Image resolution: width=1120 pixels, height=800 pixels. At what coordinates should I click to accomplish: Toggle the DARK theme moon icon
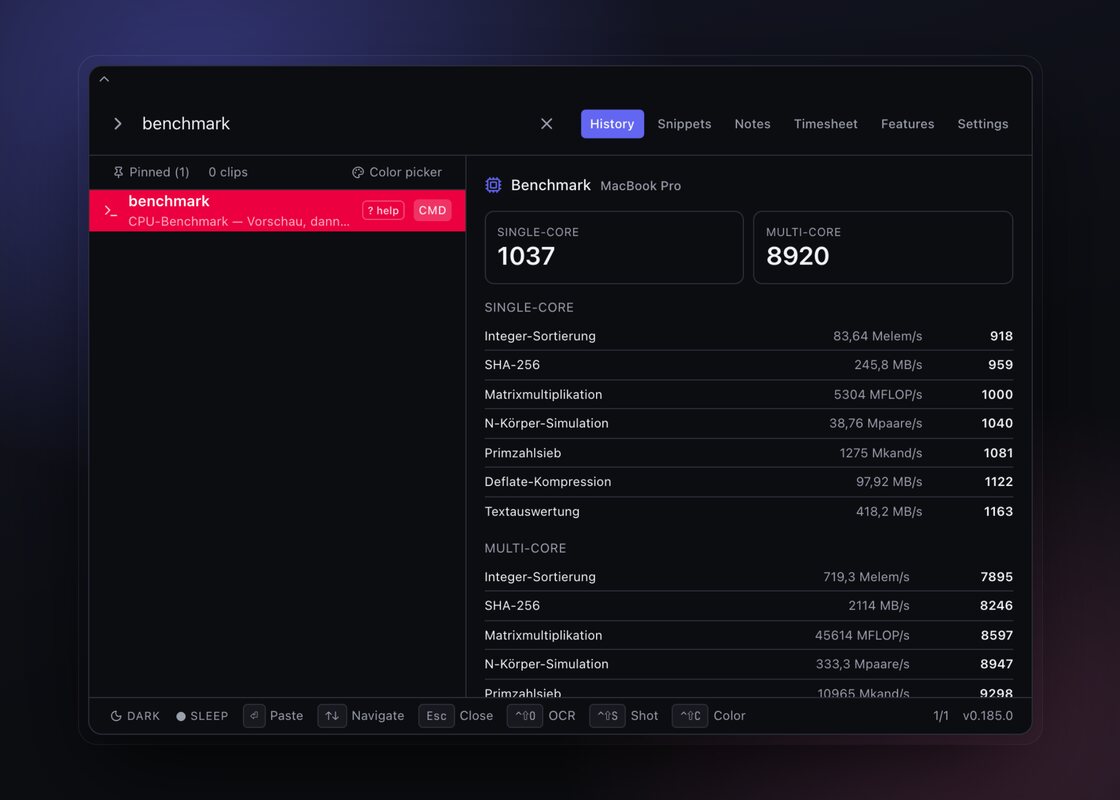click(x=116, y=716)
